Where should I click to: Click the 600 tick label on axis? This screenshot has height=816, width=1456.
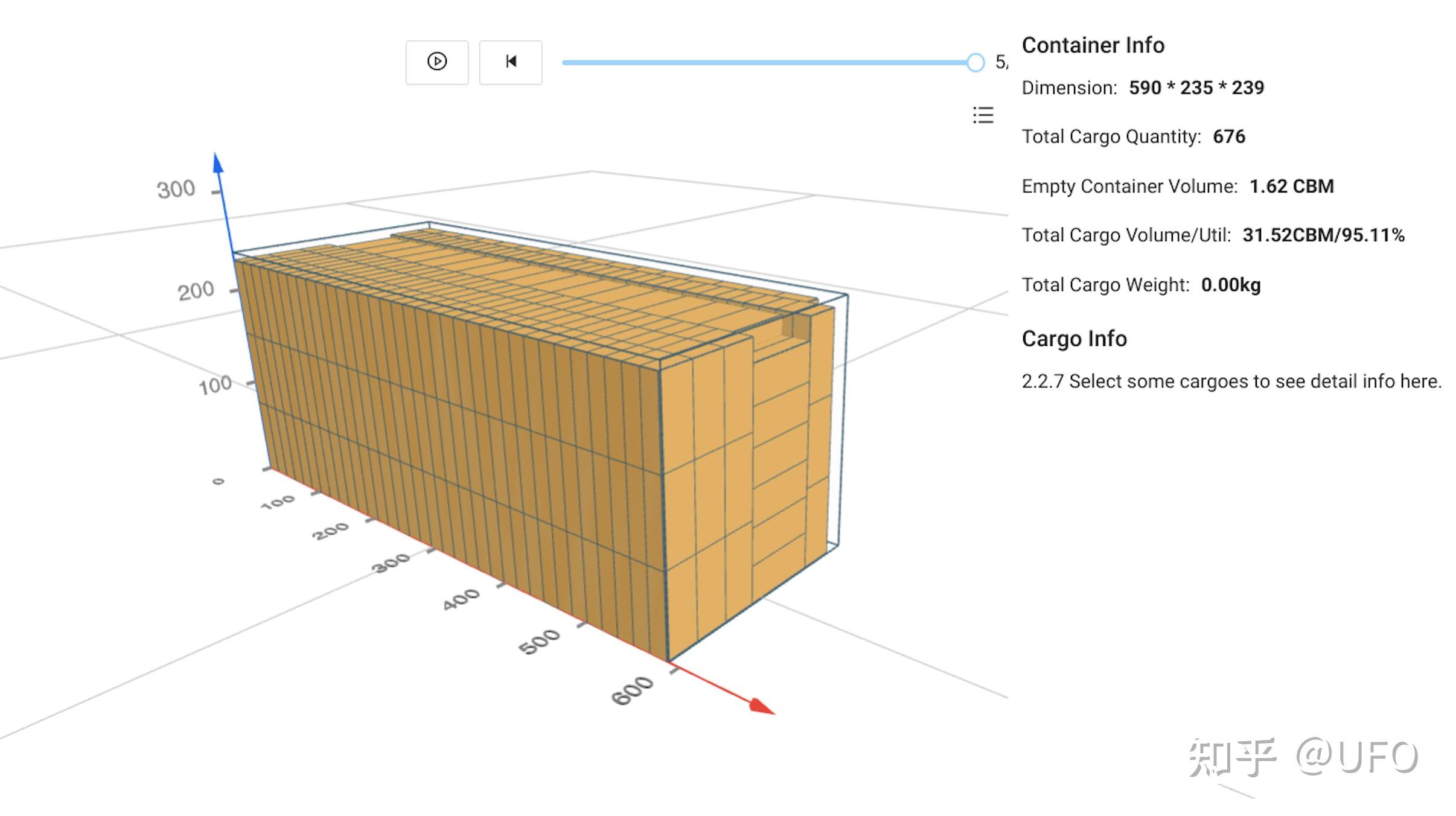(x=631, y=690)
